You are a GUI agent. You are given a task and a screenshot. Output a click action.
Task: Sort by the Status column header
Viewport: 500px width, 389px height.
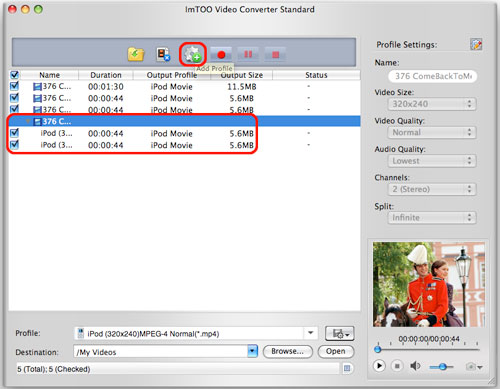pos(316,75)
